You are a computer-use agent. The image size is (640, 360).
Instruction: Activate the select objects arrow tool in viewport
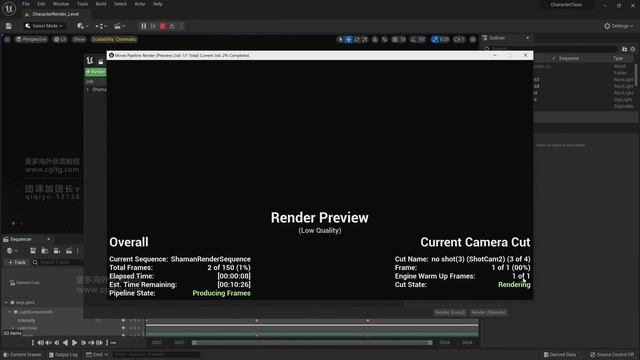340,40
